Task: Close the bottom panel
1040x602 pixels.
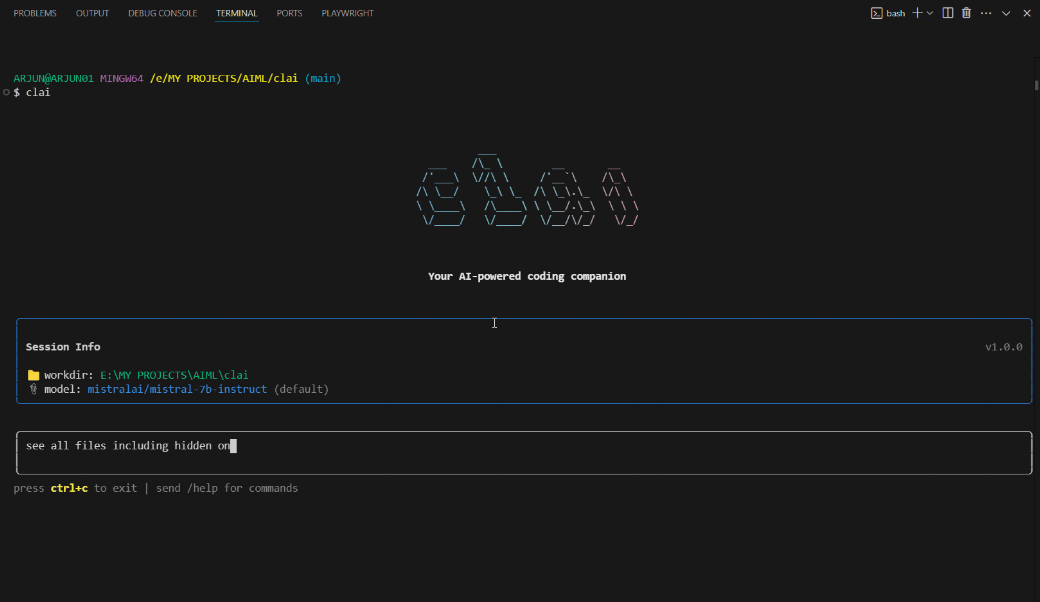Action: pos(1026,13)
